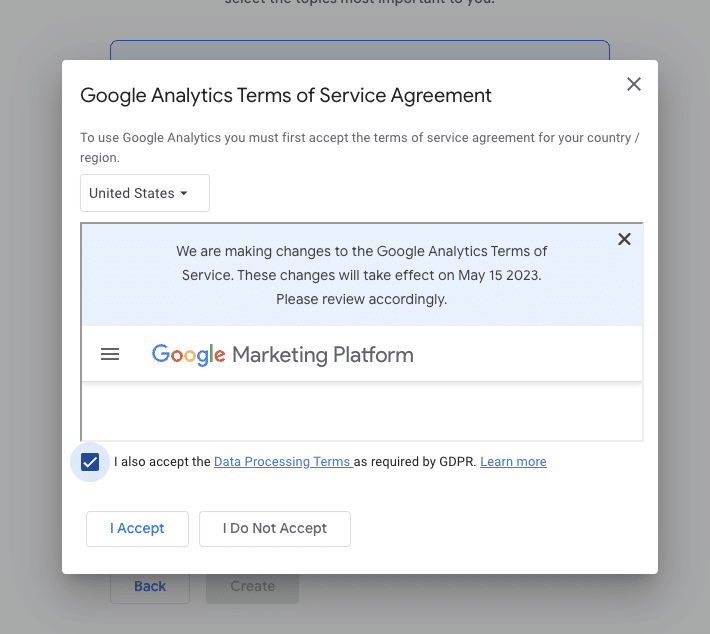Click the greyed Create button behind dialog
Screen dimensions: 710x634
point(252,588)
